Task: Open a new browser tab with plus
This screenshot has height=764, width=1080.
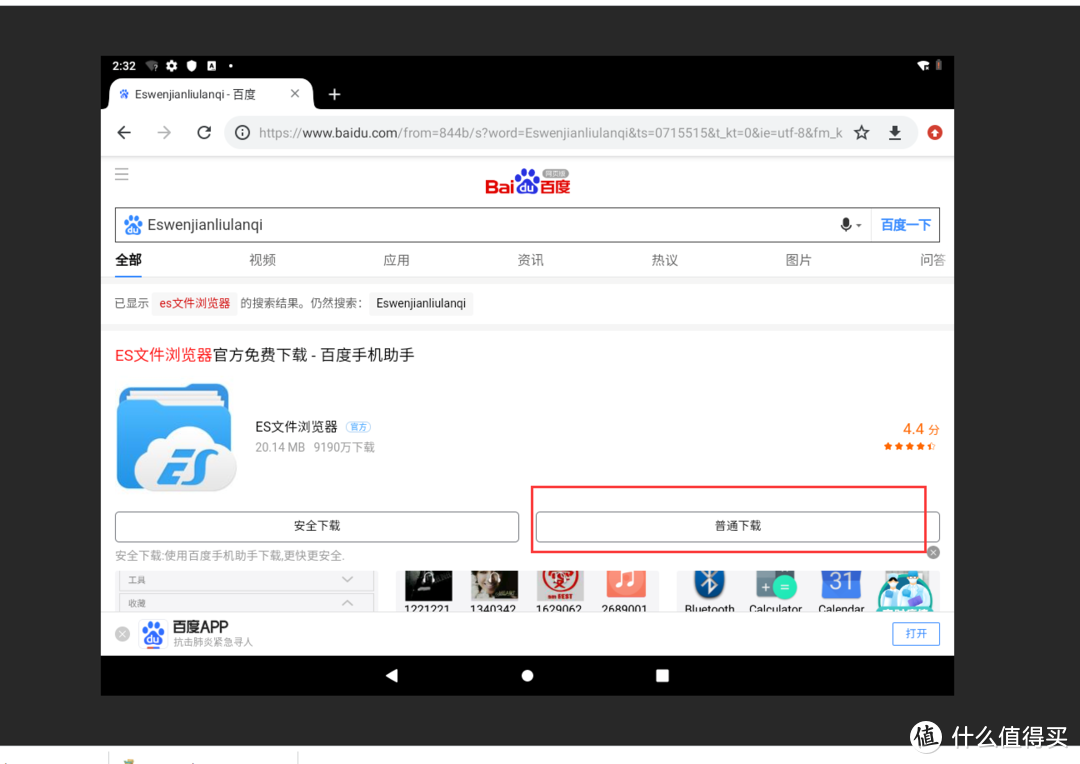Action: pyautogui.click(x=334, y=94)
